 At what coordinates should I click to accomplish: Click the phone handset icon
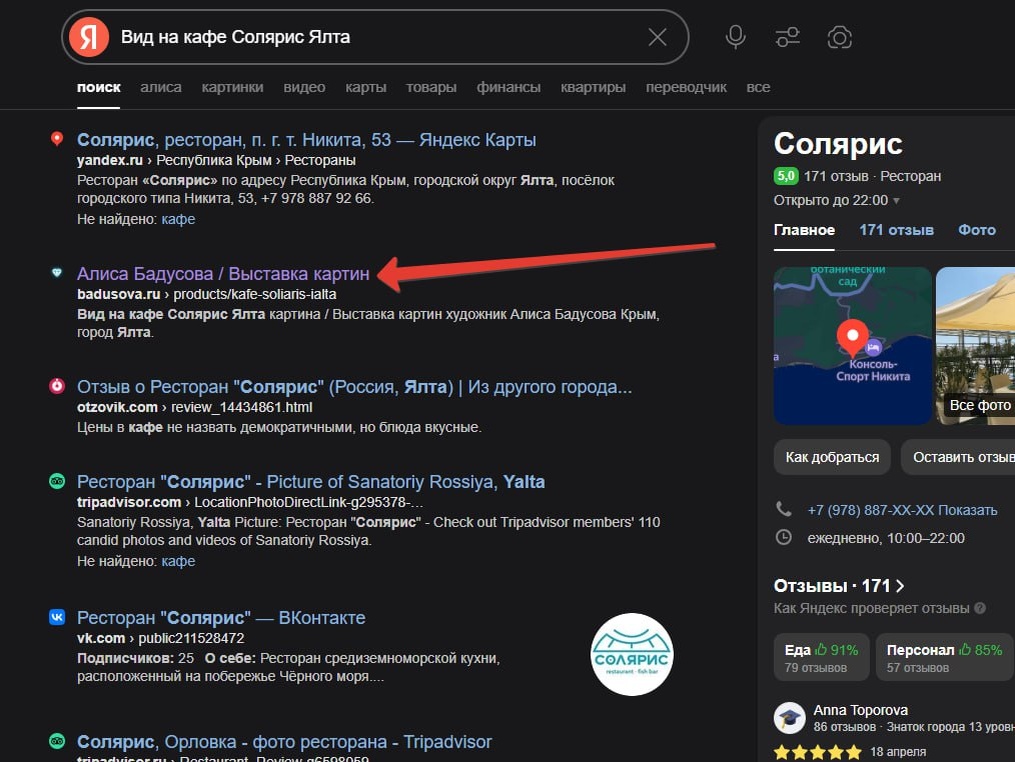click(x=783, y=510)
